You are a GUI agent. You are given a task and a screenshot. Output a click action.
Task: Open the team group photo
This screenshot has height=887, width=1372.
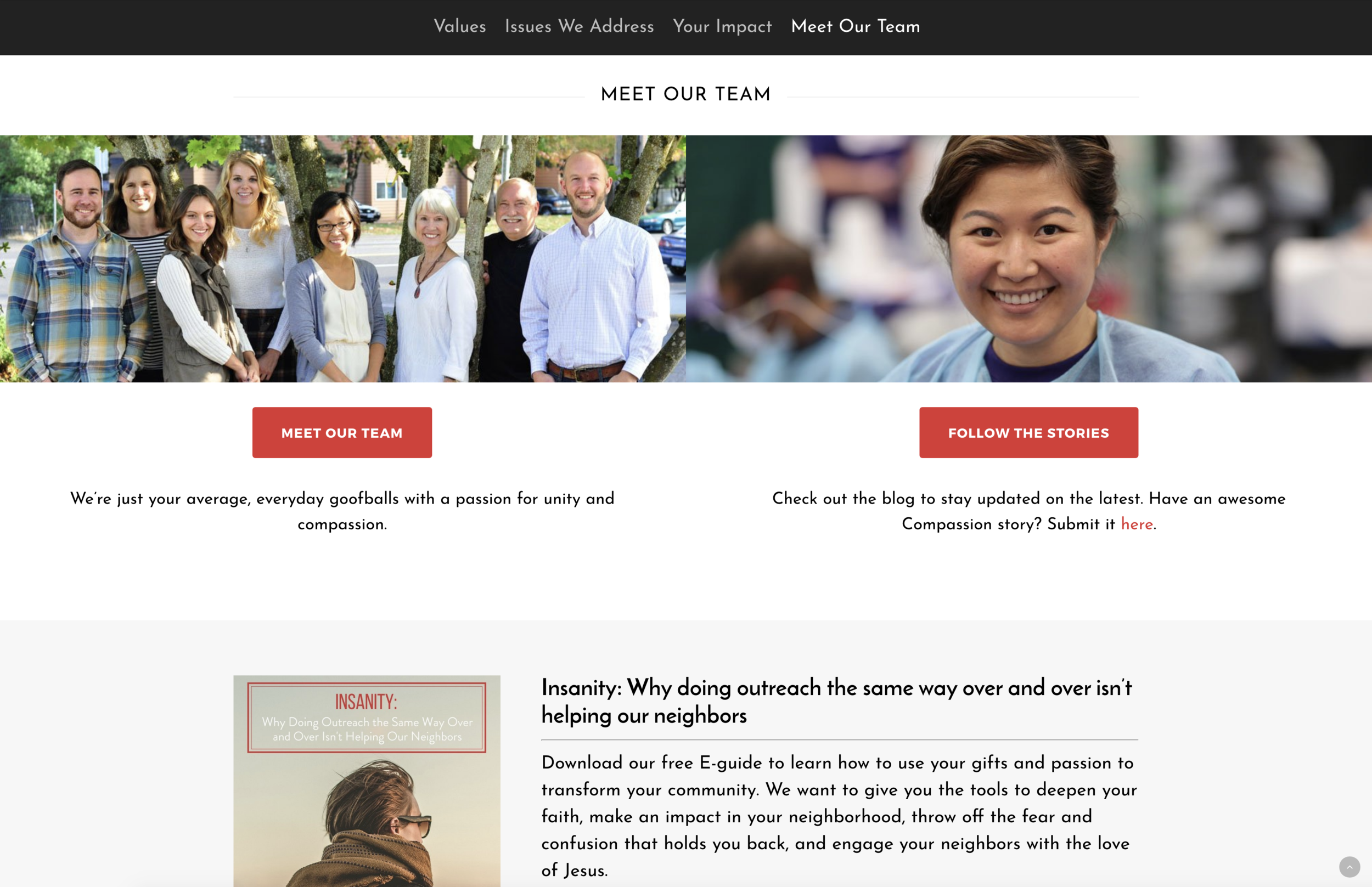(x=343, y=258)
